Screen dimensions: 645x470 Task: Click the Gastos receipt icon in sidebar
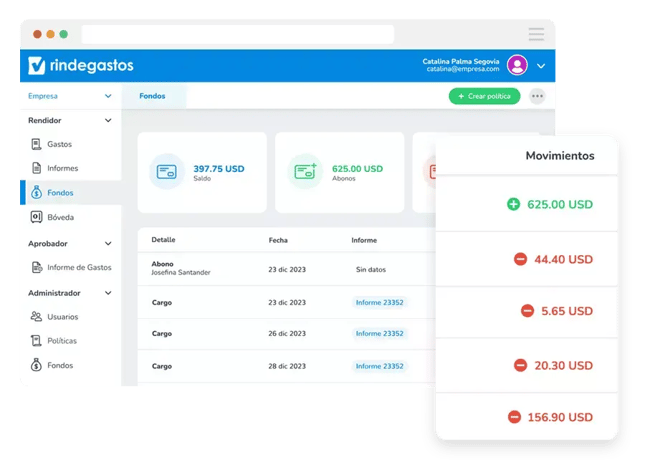click(37, 144)
